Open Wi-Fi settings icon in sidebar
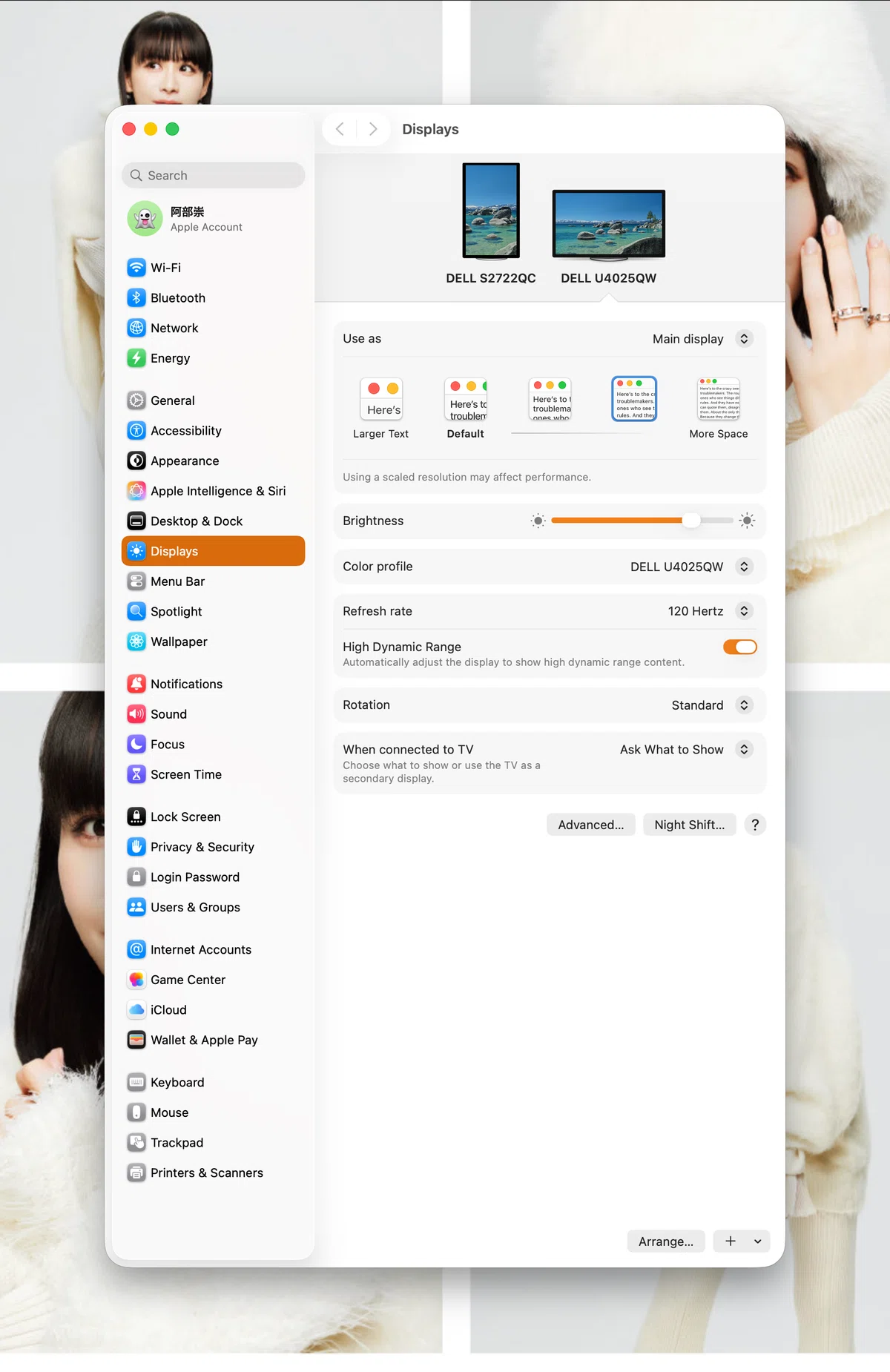The height and width of the screenshot is (1372, 890). 136,268
